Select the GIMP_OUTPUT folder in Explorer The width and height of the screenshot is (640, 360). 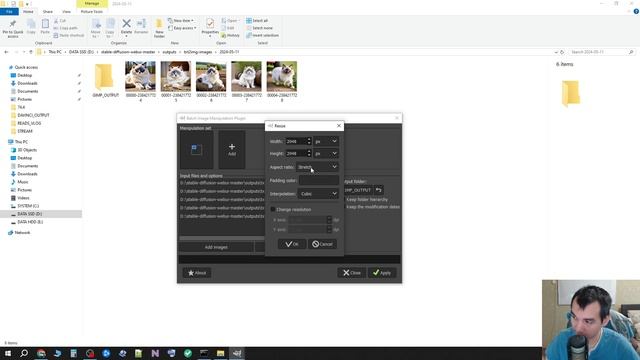pyautogui.click(x=105, y=80)
